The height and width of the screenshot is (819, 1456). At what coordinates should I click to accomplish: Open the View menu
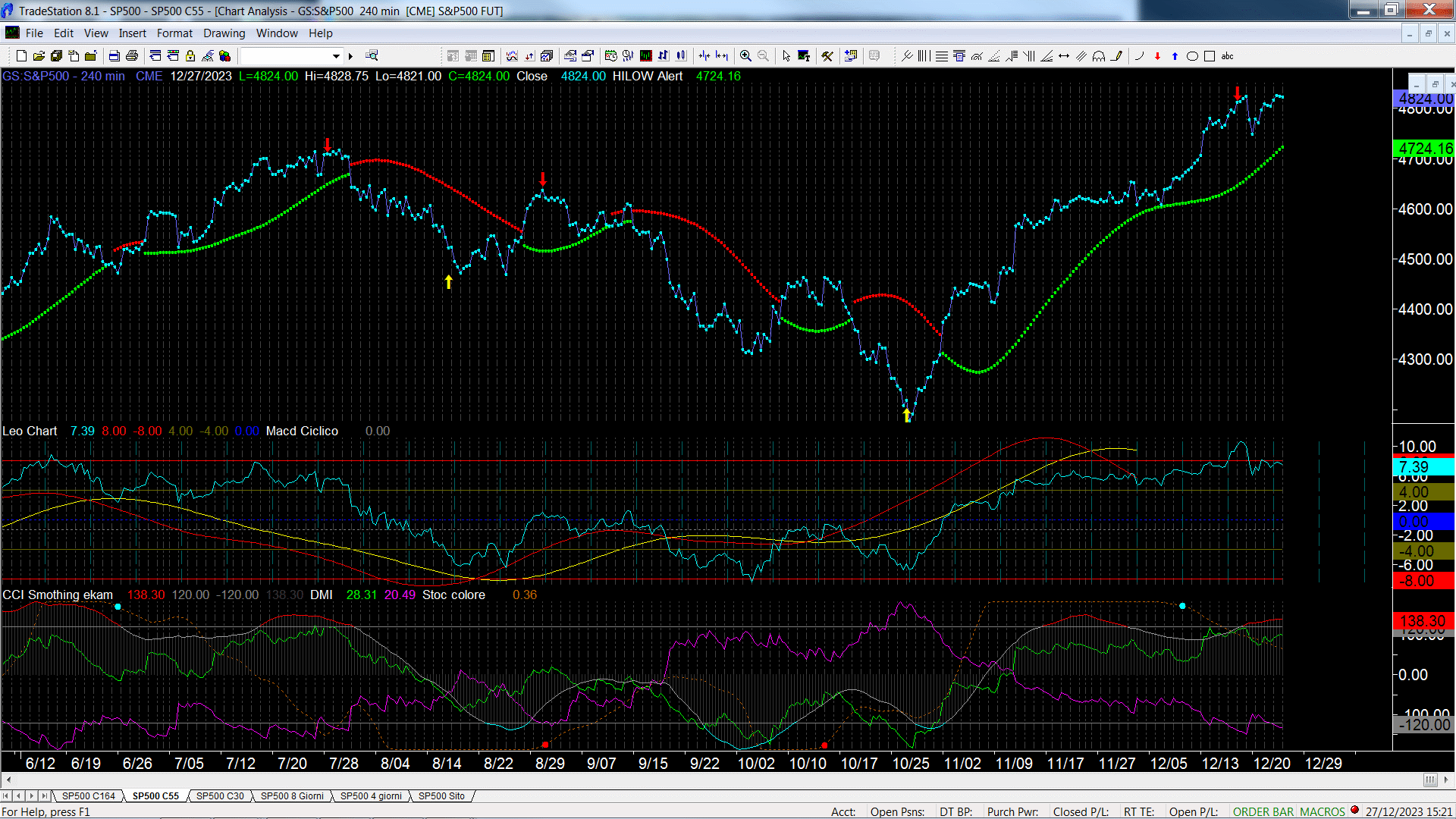tap(96, 33)
